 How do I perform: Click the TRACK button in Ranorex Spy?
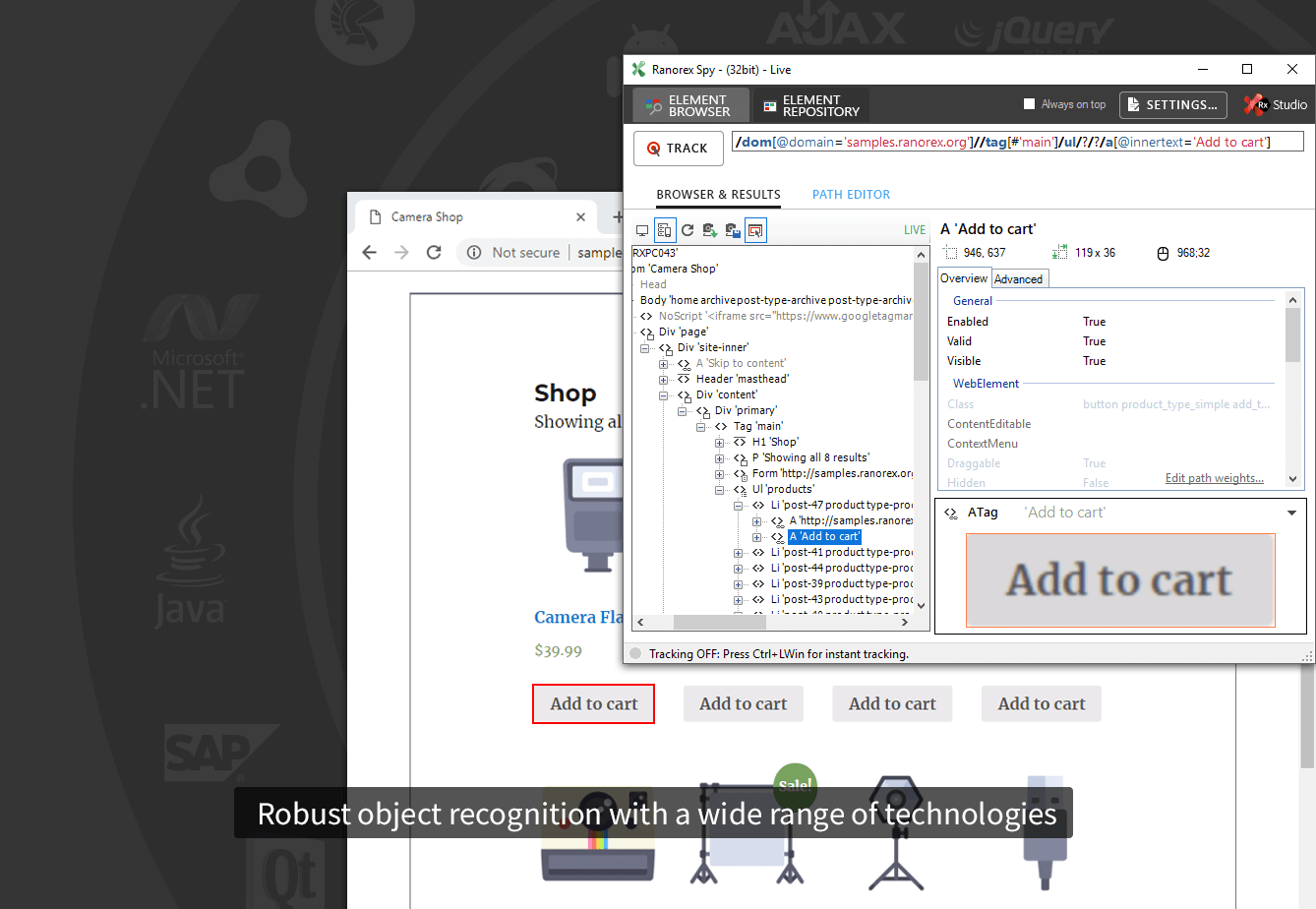click(x=679, y=149)
